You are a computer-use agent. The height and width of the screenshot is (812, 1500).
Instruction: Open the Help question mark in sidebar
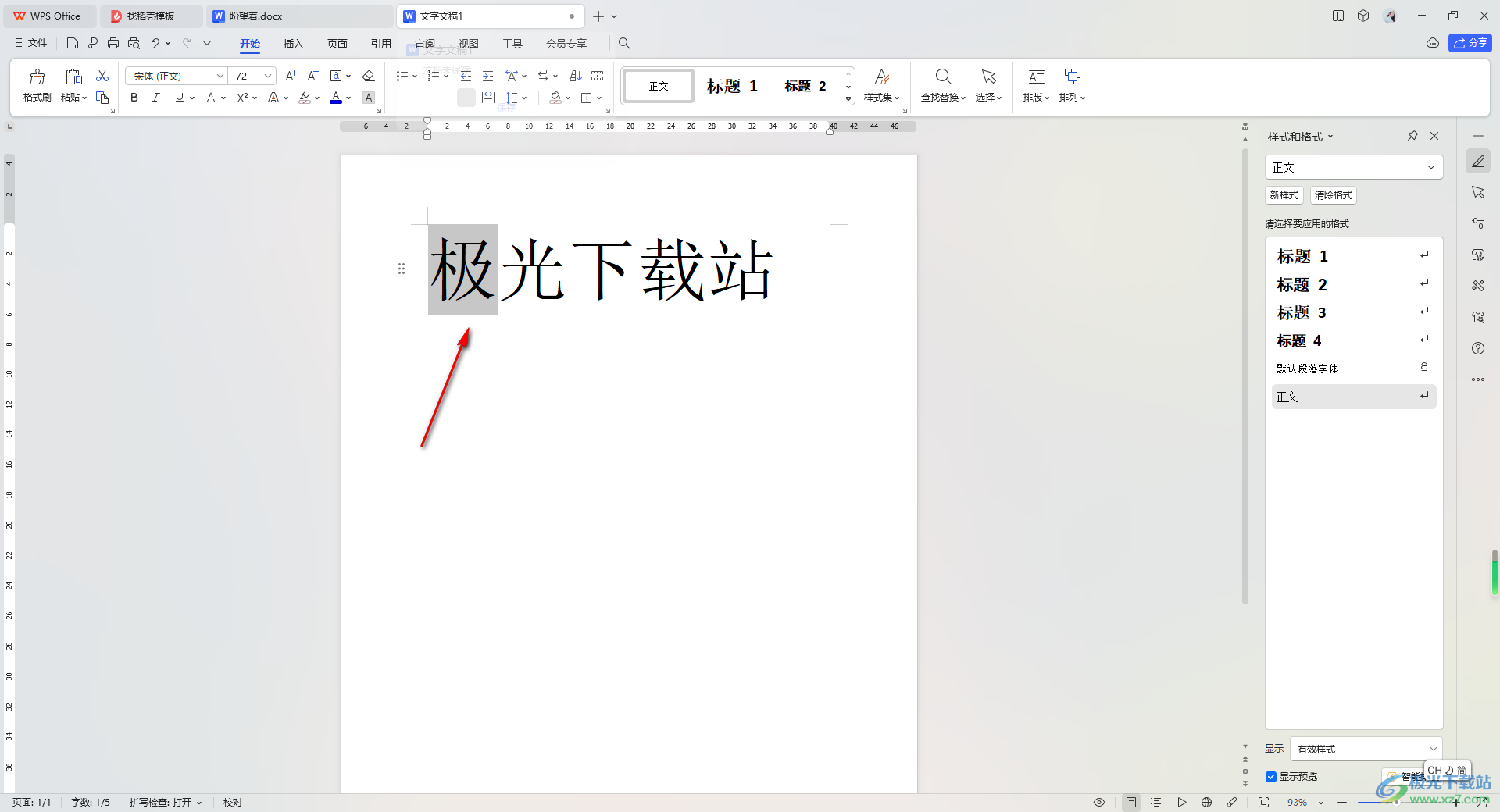click(1478, 348)
